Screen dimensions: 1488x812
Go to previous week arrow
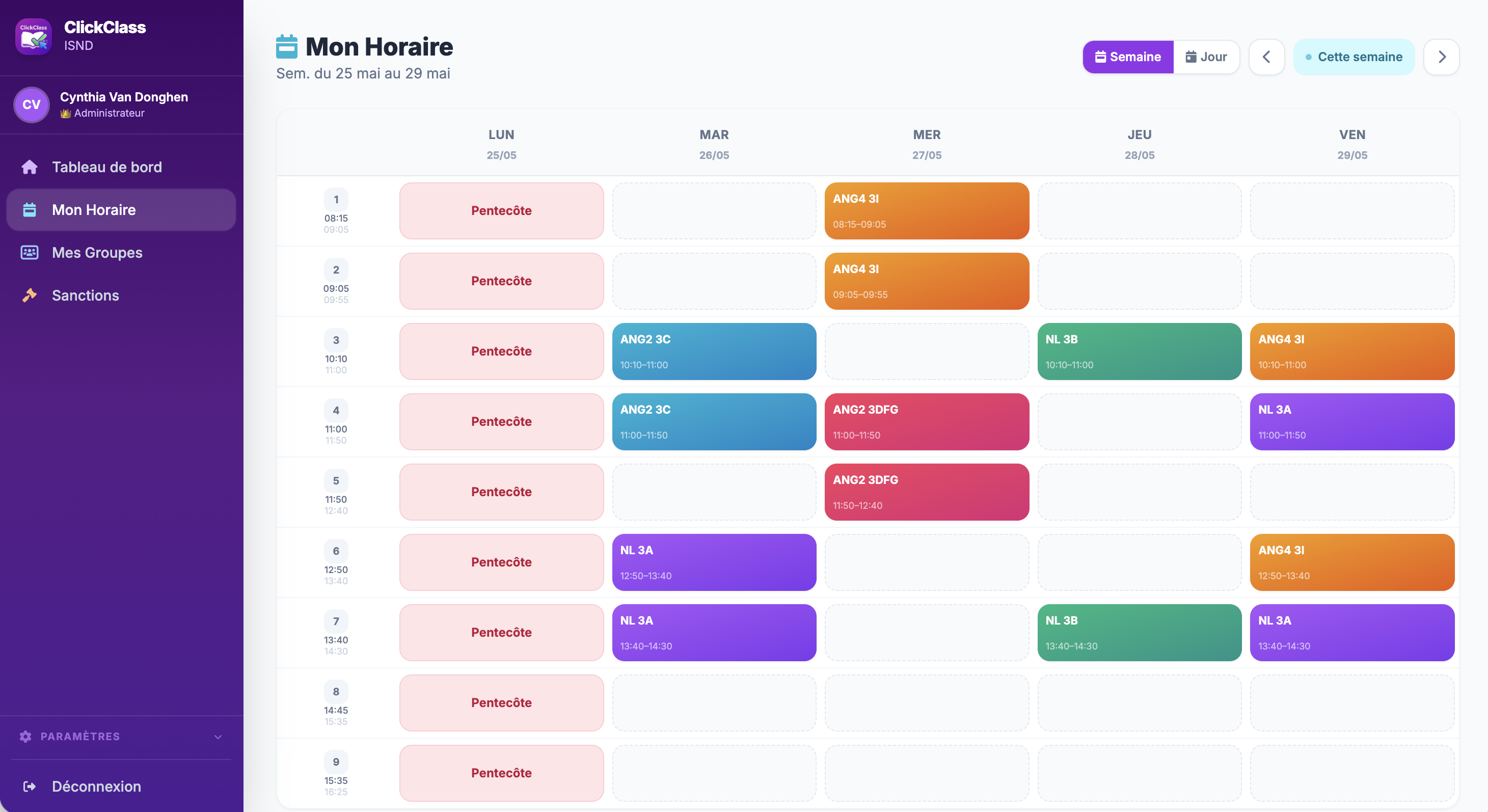click(x=1266, y=57)
